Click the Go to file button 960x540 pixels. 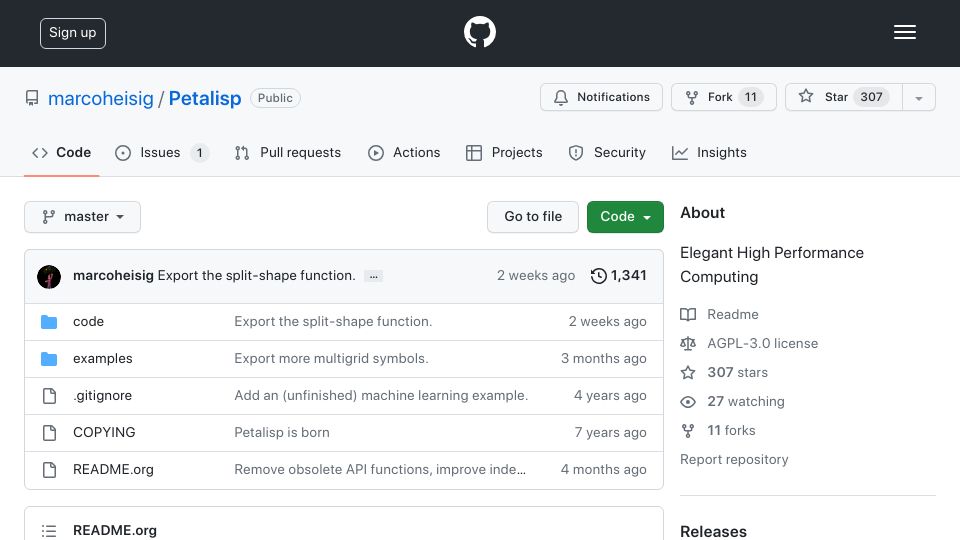point(533,217)
